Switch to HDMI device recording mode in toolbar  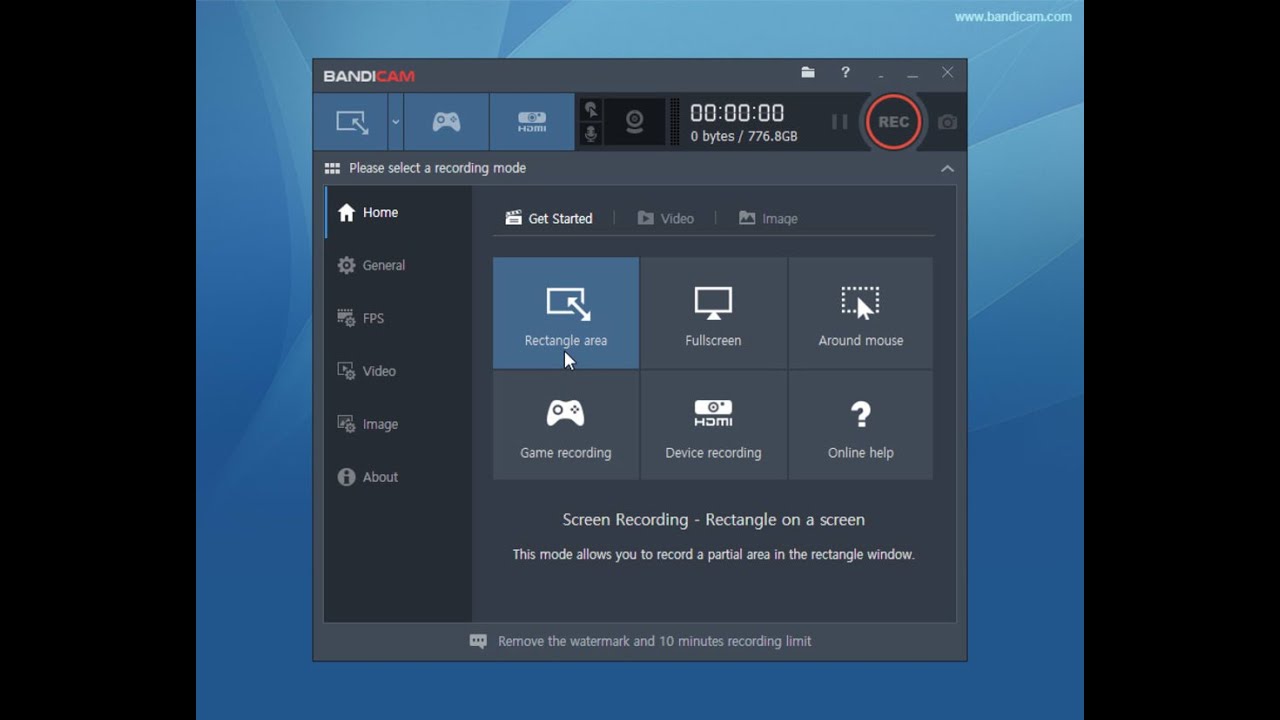pos(532,122)
